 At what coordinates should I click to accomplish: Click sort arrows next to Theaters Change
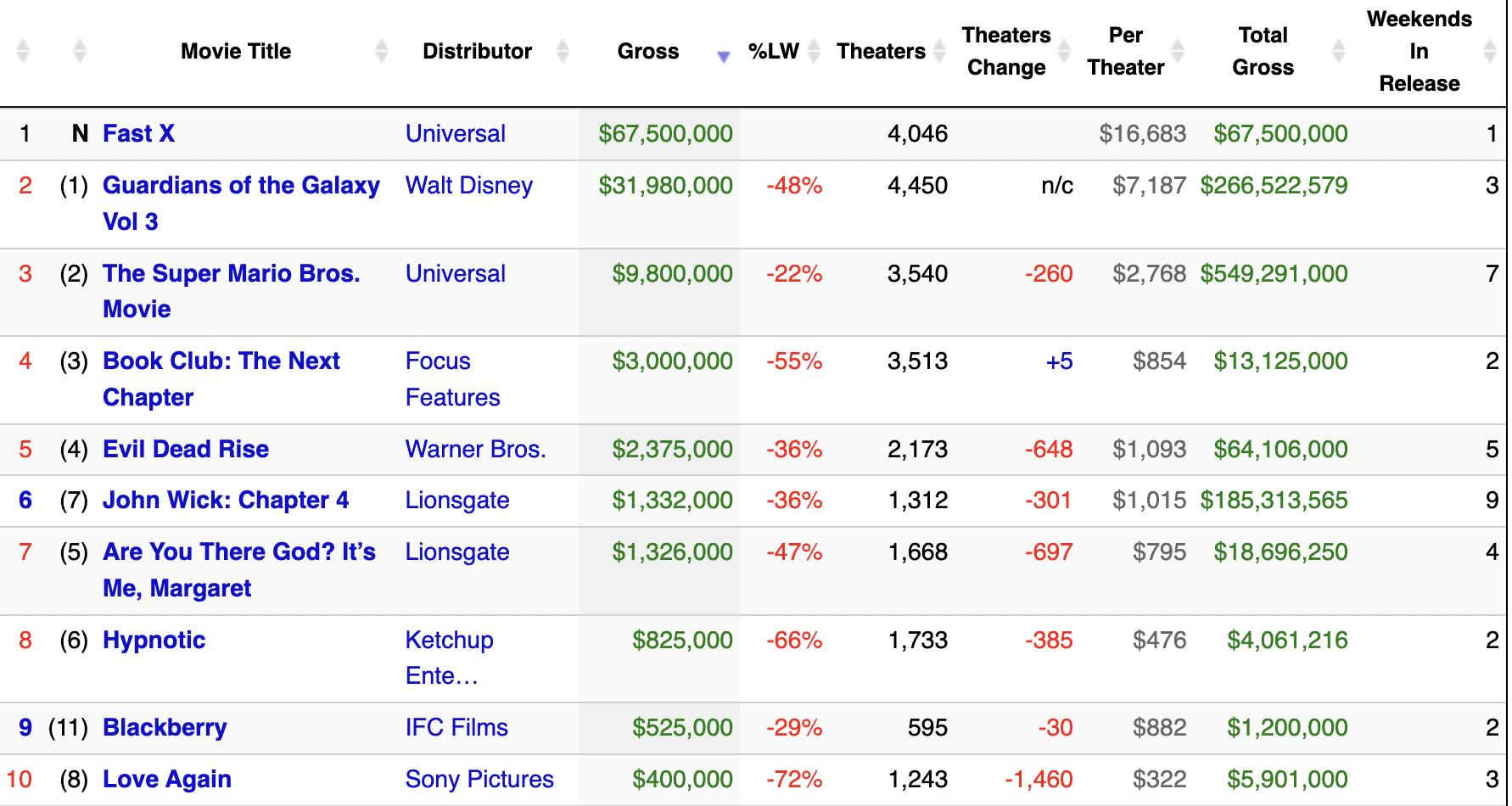click(1064, 52)
